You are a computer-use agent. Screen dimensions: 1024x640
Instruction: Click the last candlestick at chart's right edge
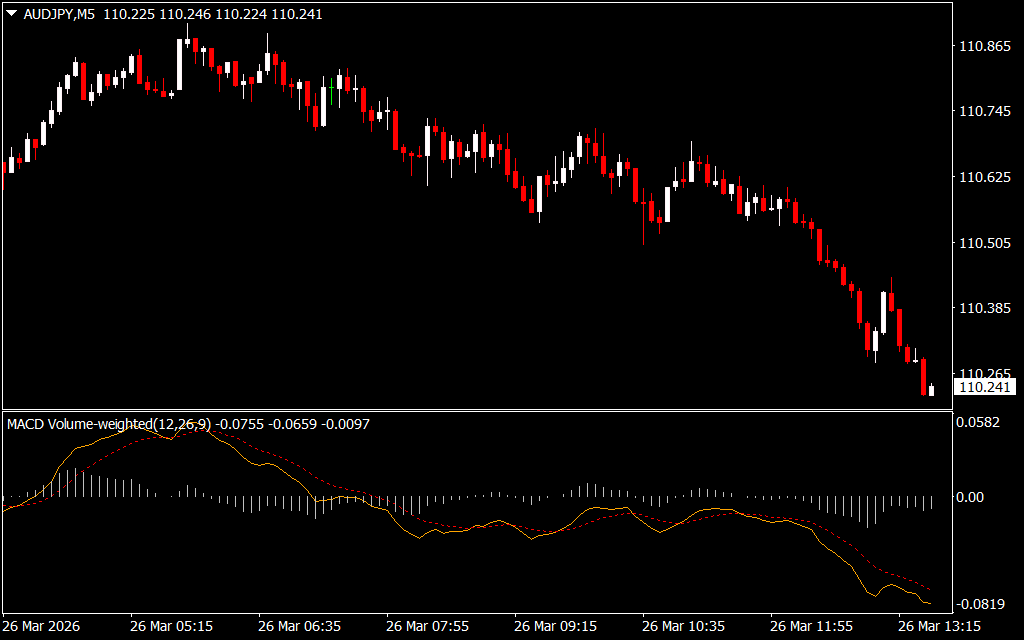pyautogui.click(x=932, y=390)
